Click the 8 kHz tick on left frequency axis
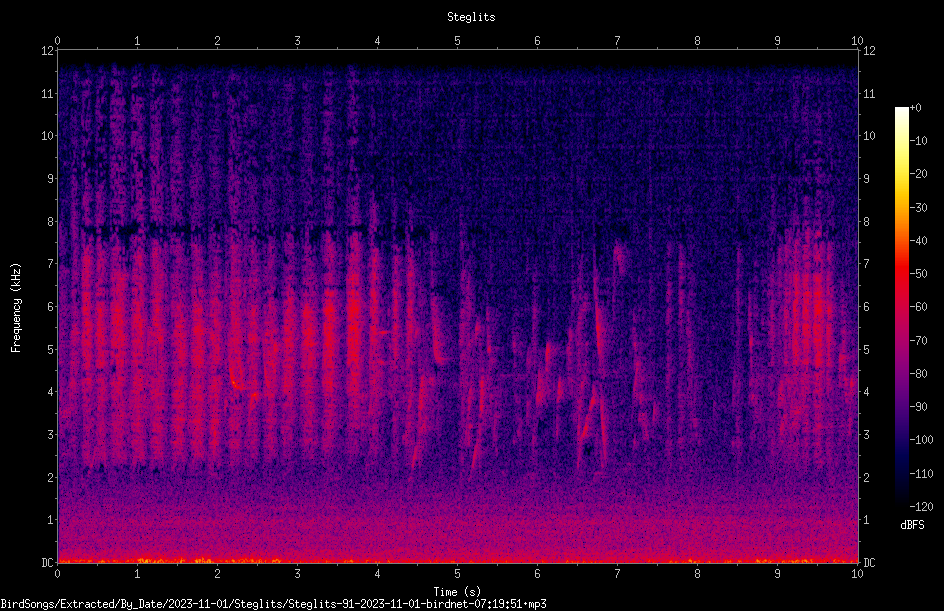944x611 pixels. coord(51,221)
